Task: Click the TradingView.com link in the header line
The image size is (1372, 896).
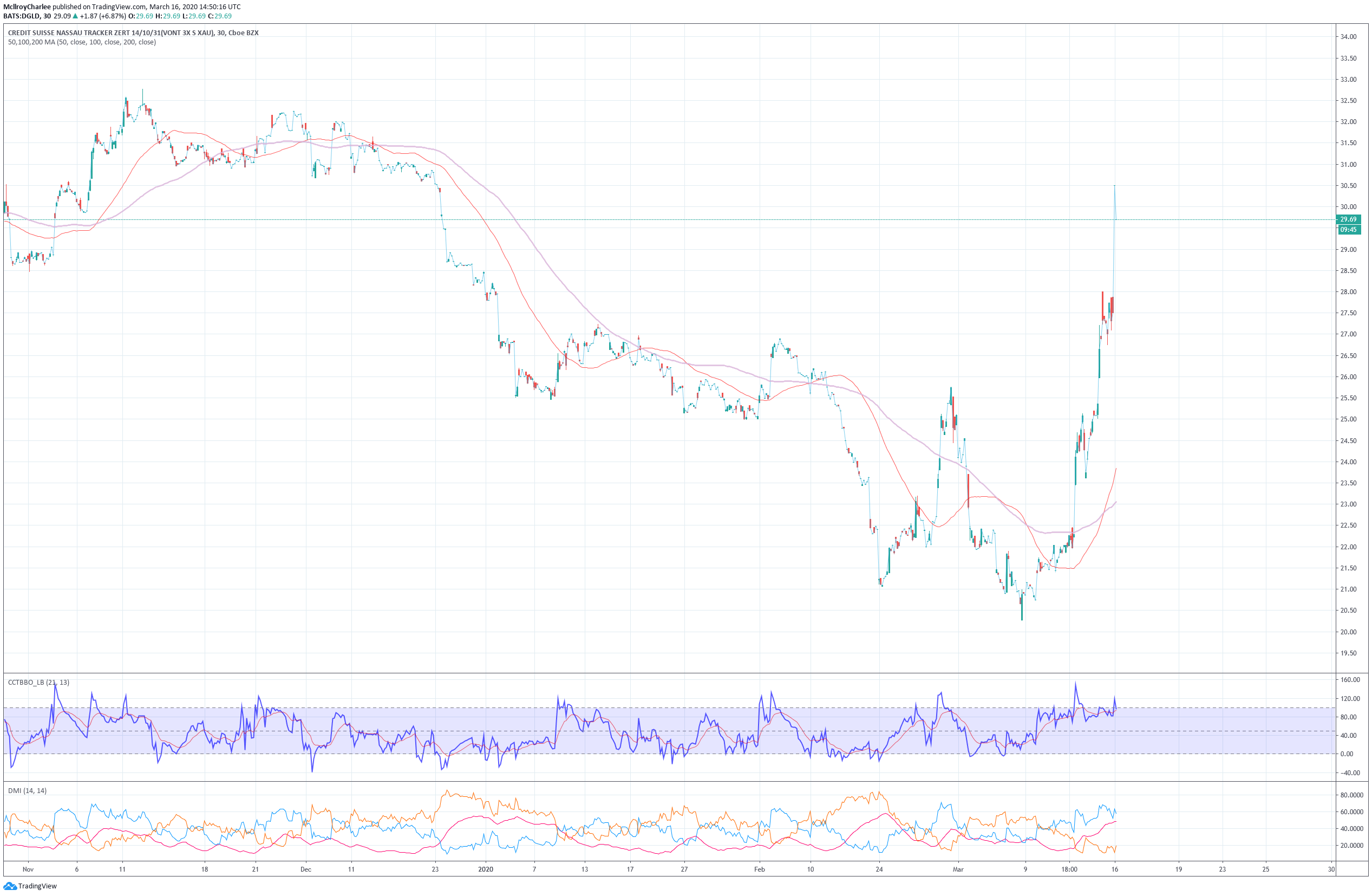Action: [x=119, y=7]
